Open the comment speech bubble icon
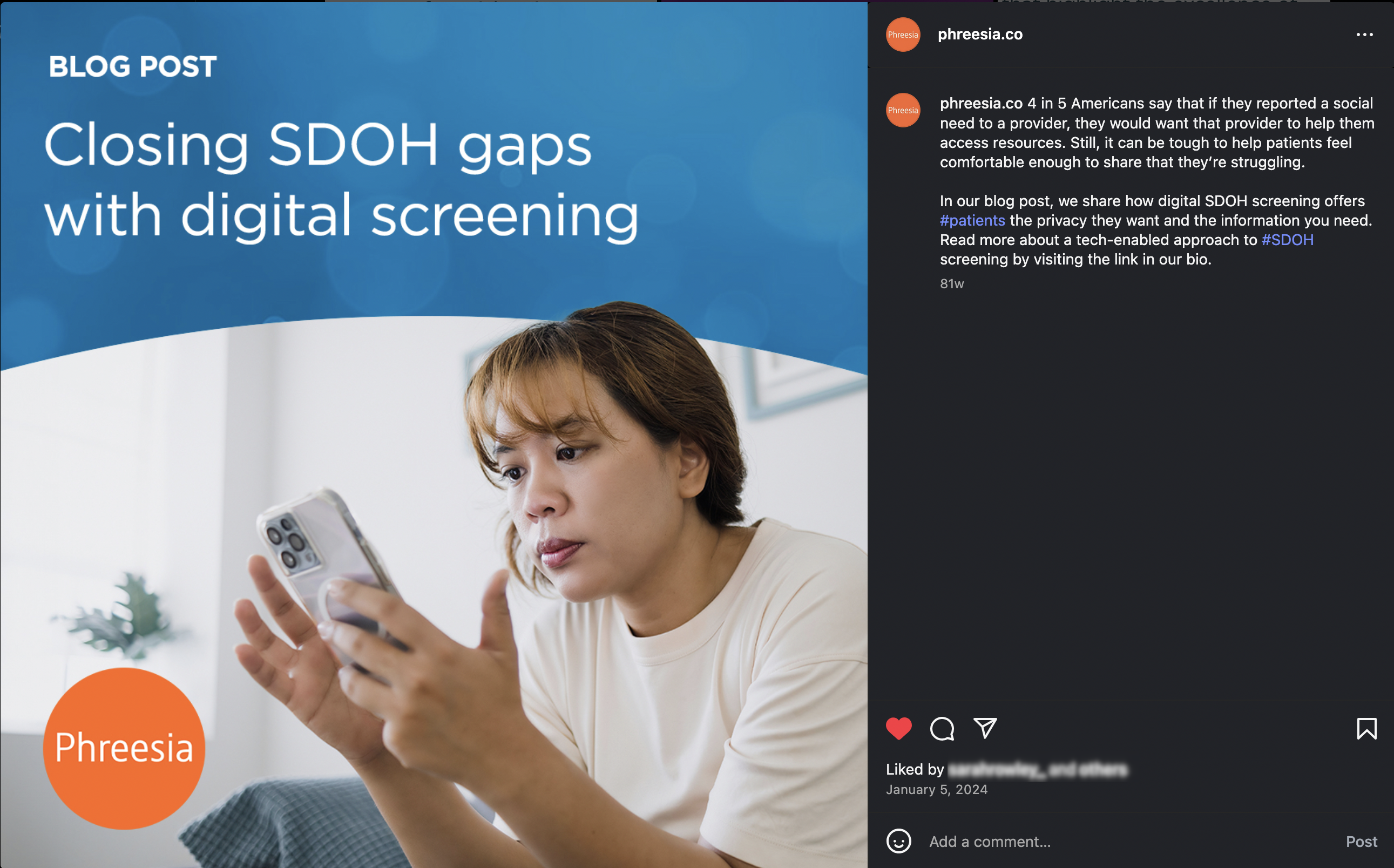The image size is (1394, 868). click(942, 729)
